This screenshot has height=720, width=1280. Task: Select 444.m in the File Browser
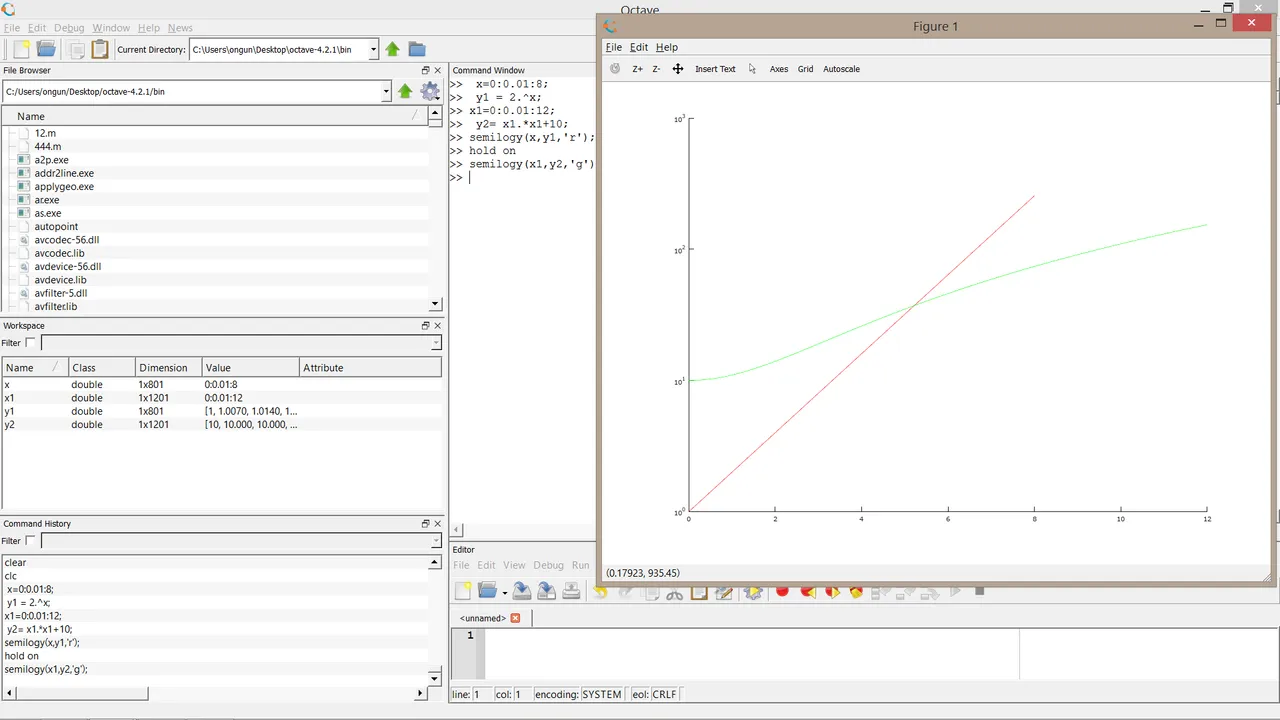pyautogui.click(x=48, y=146)
